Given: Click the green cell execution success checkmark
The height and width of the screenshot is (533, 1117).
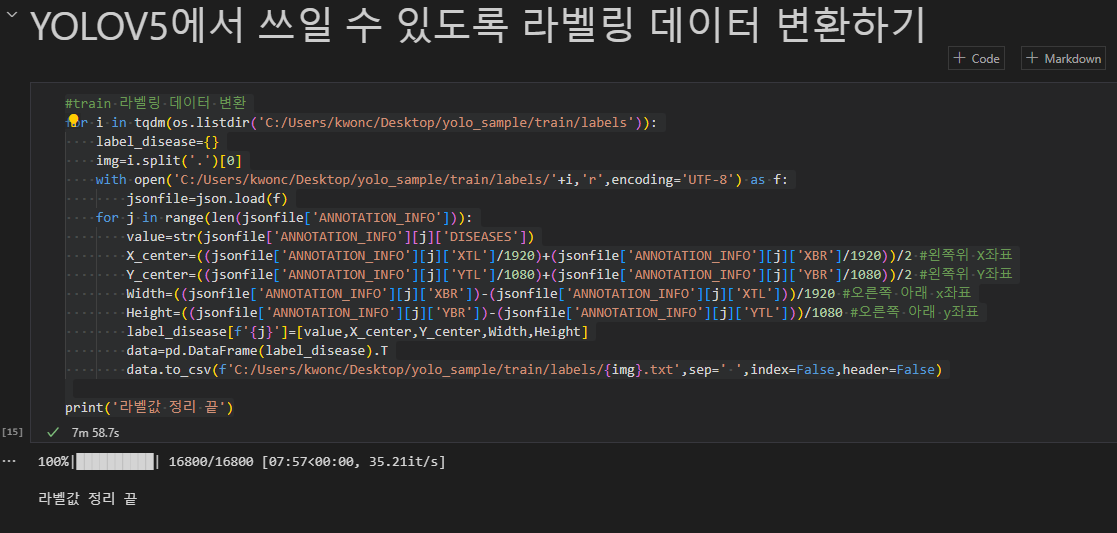Looking at the screenshot, I should (52, 432).
